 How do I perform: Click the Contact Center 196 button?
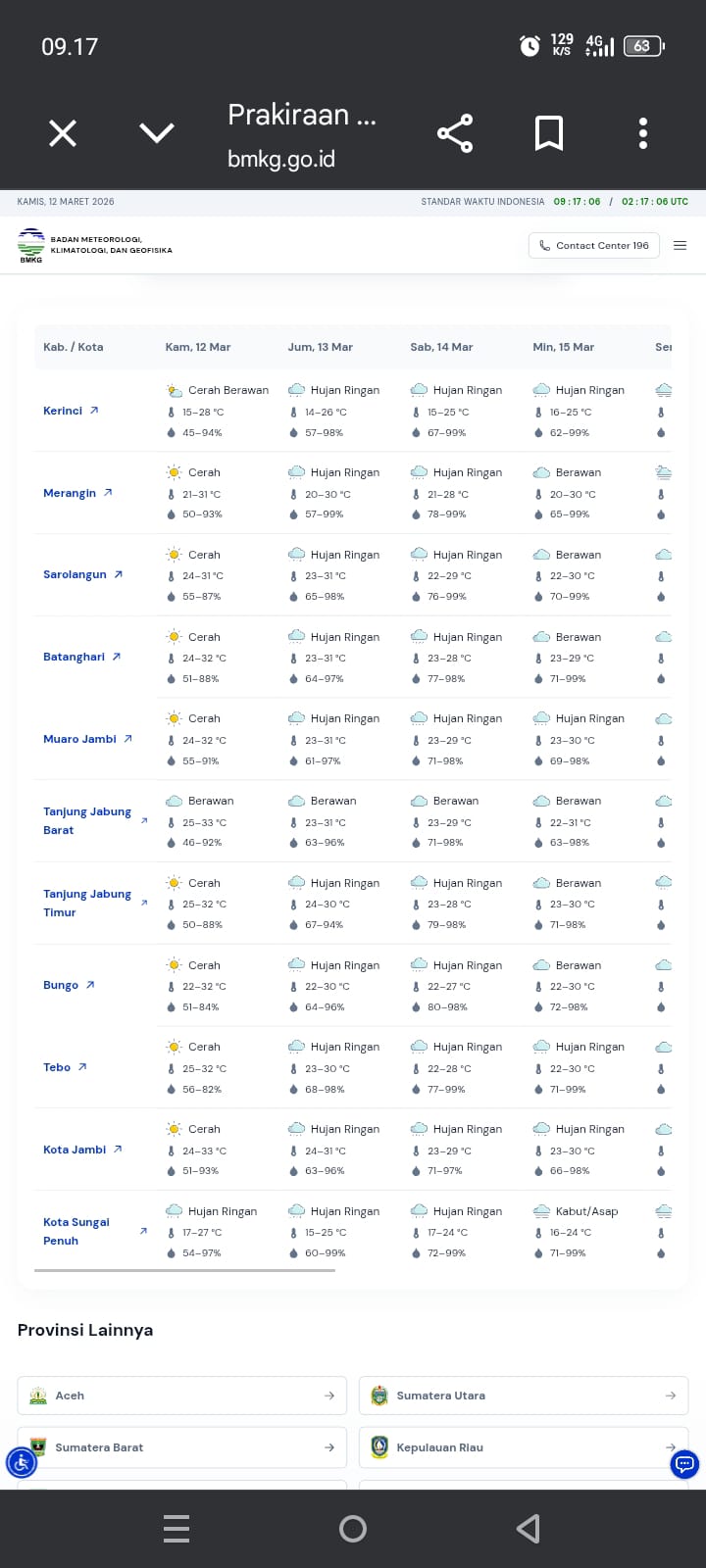point(594,245)
